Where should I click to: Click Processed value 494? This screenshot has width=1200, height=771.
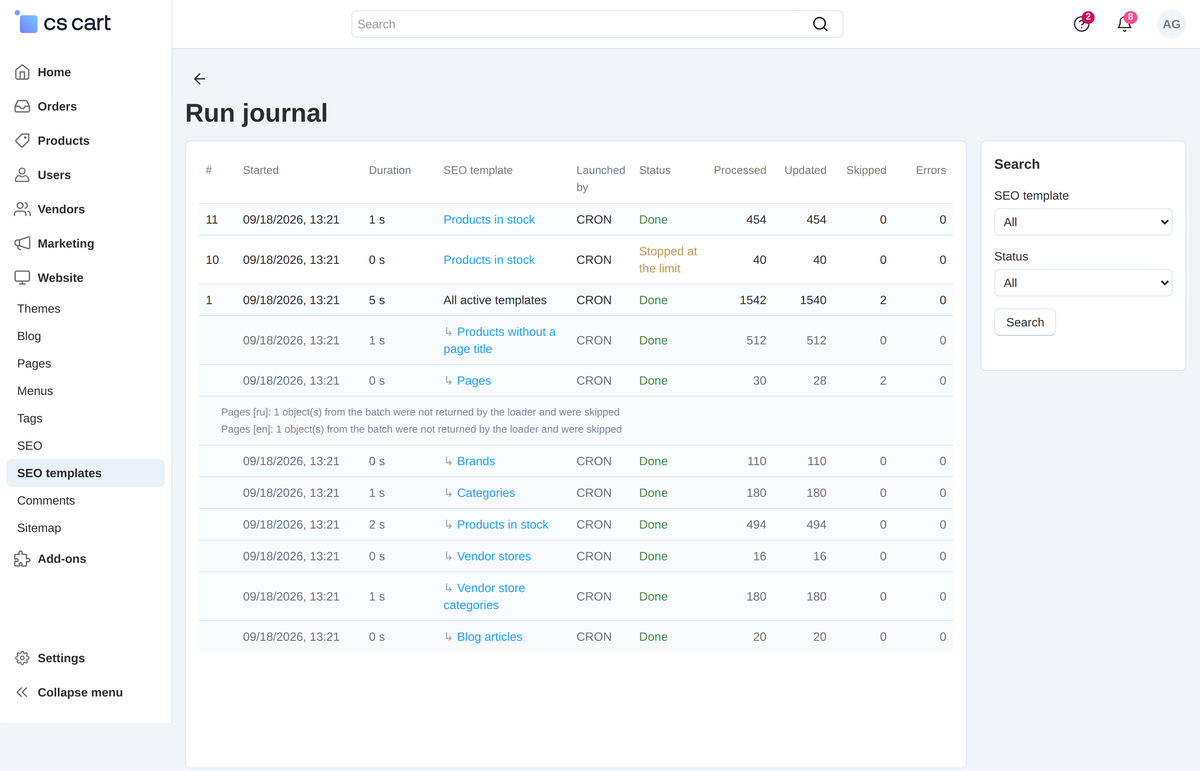point(756,524)
